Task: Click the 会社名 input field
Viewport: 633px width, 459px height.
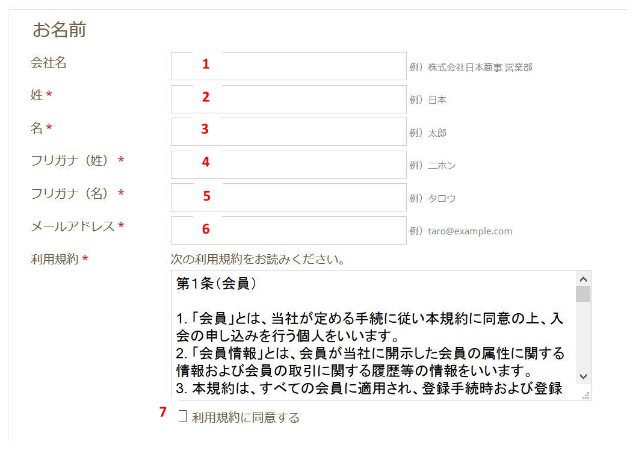Action: tap(289, 66)
